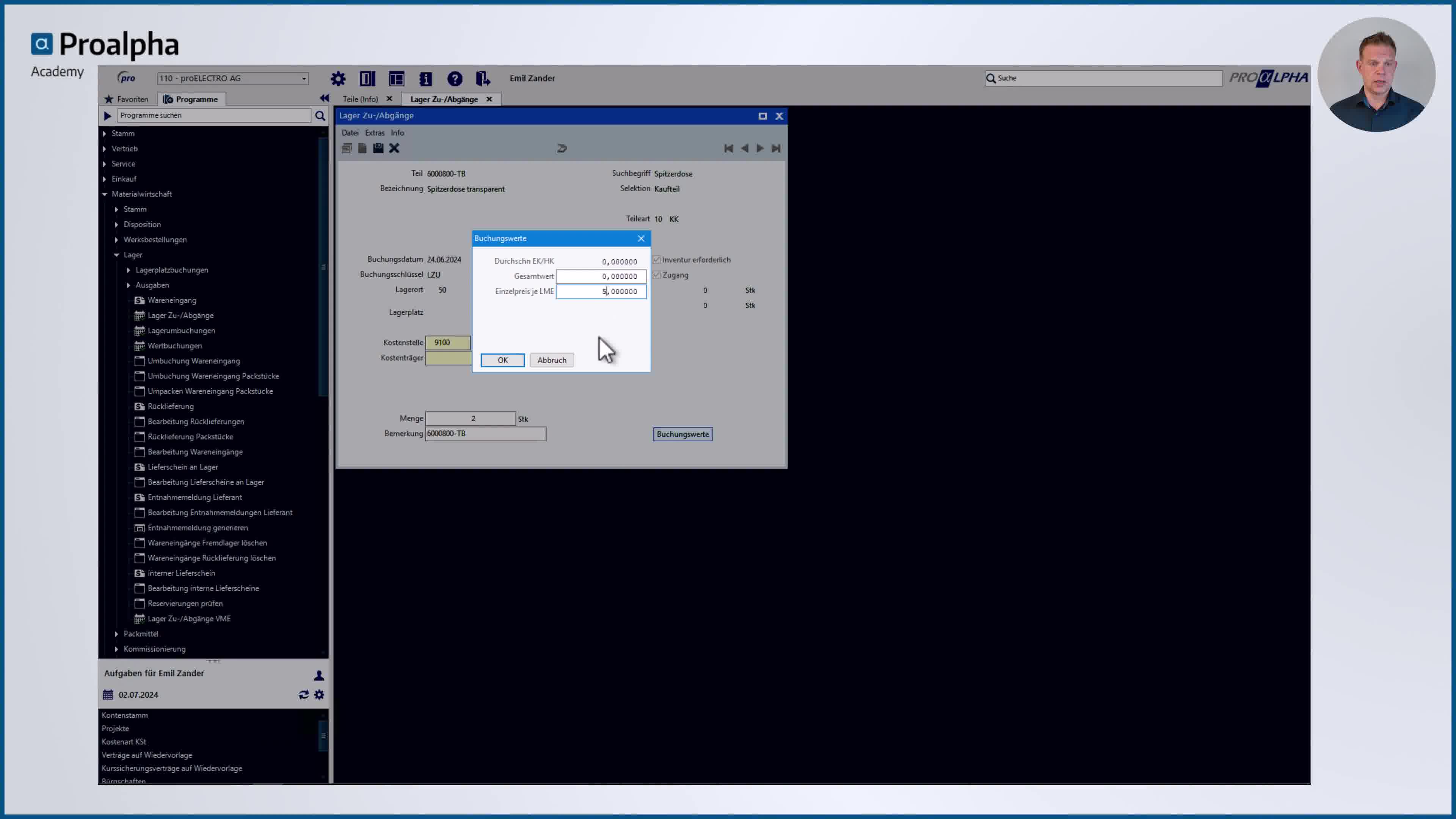The width and height of the screenshot is (1456, 819).
Task: Refresh tasks with the sync arrows icon
Action: (303, 695)
